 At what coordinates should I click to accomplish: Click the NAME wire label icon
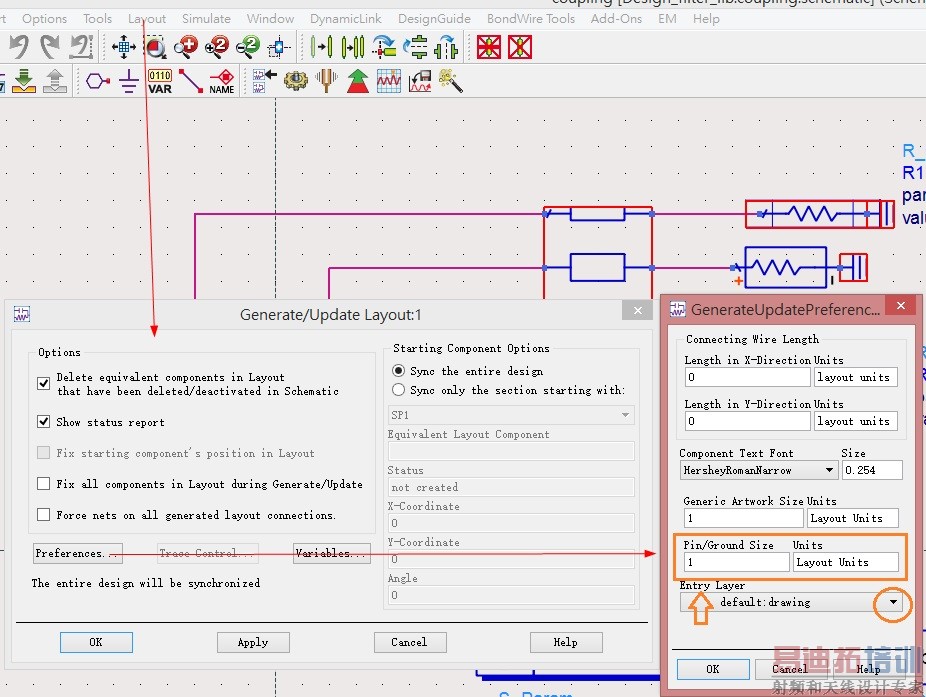tap(222, 82)
